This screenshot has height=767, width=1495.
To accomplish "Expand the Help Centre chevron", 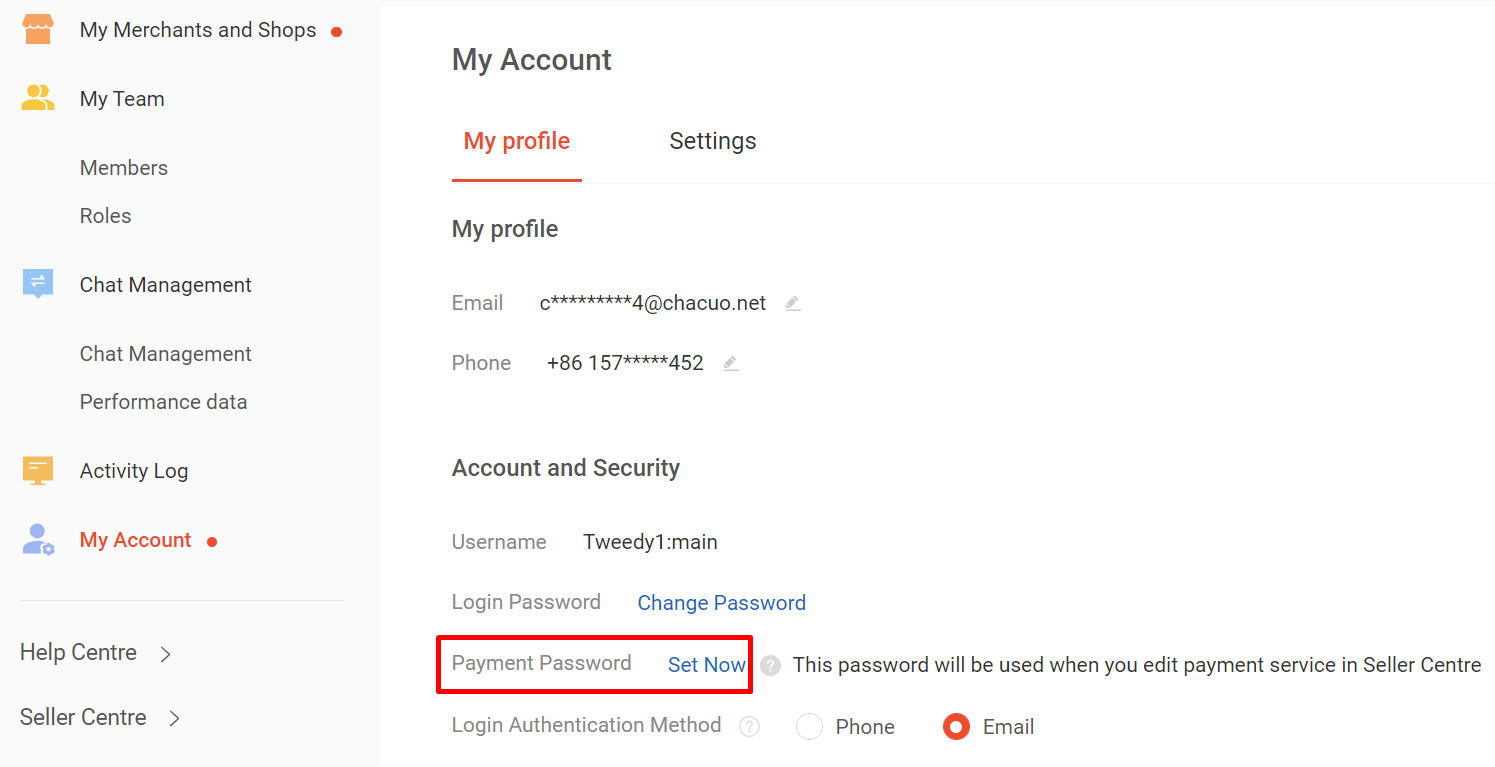I will pyautogui.click(x=166, y=654).
